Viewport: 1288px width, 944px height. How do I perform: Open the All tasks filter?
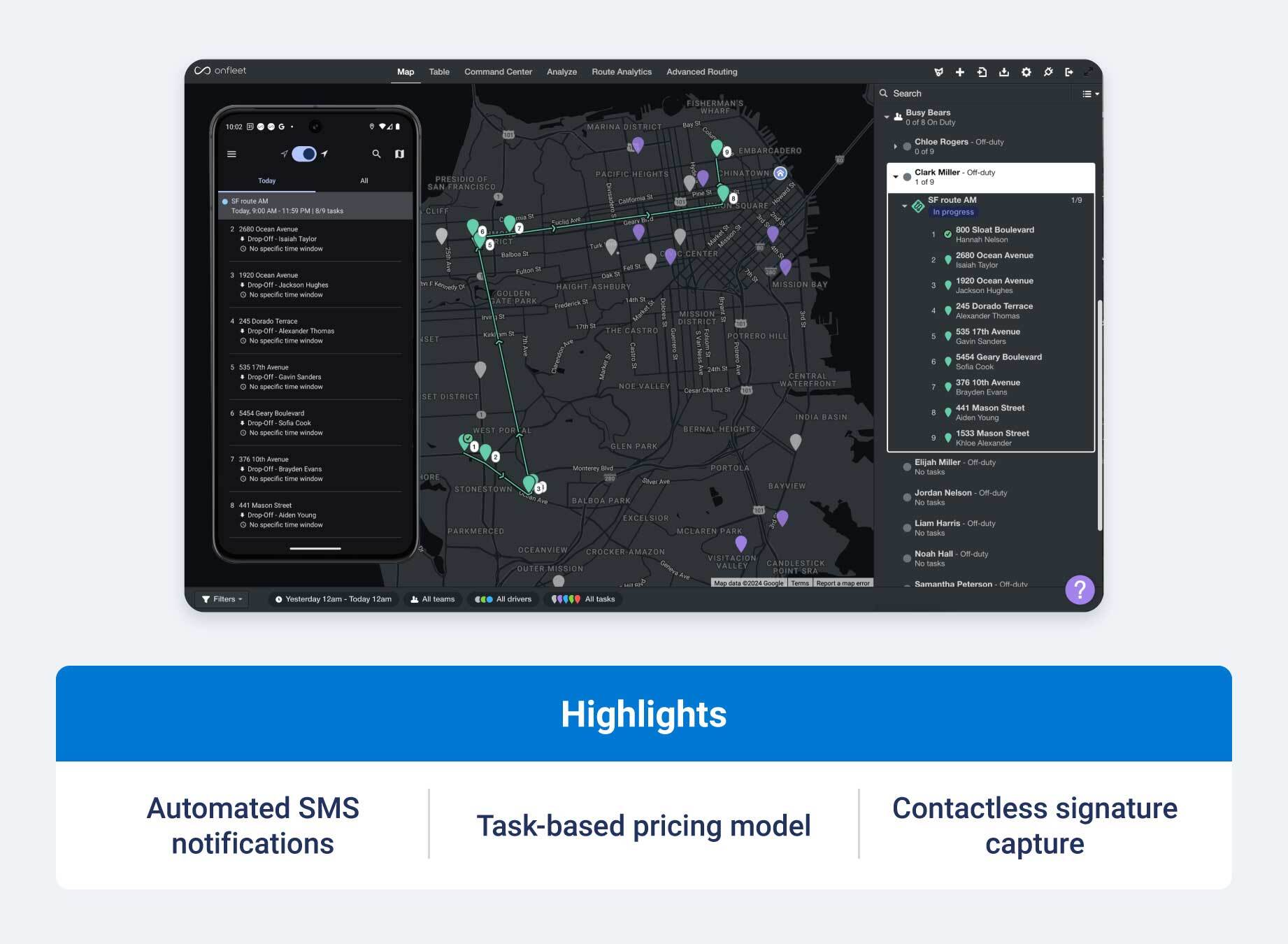click(x=583, y=599)
